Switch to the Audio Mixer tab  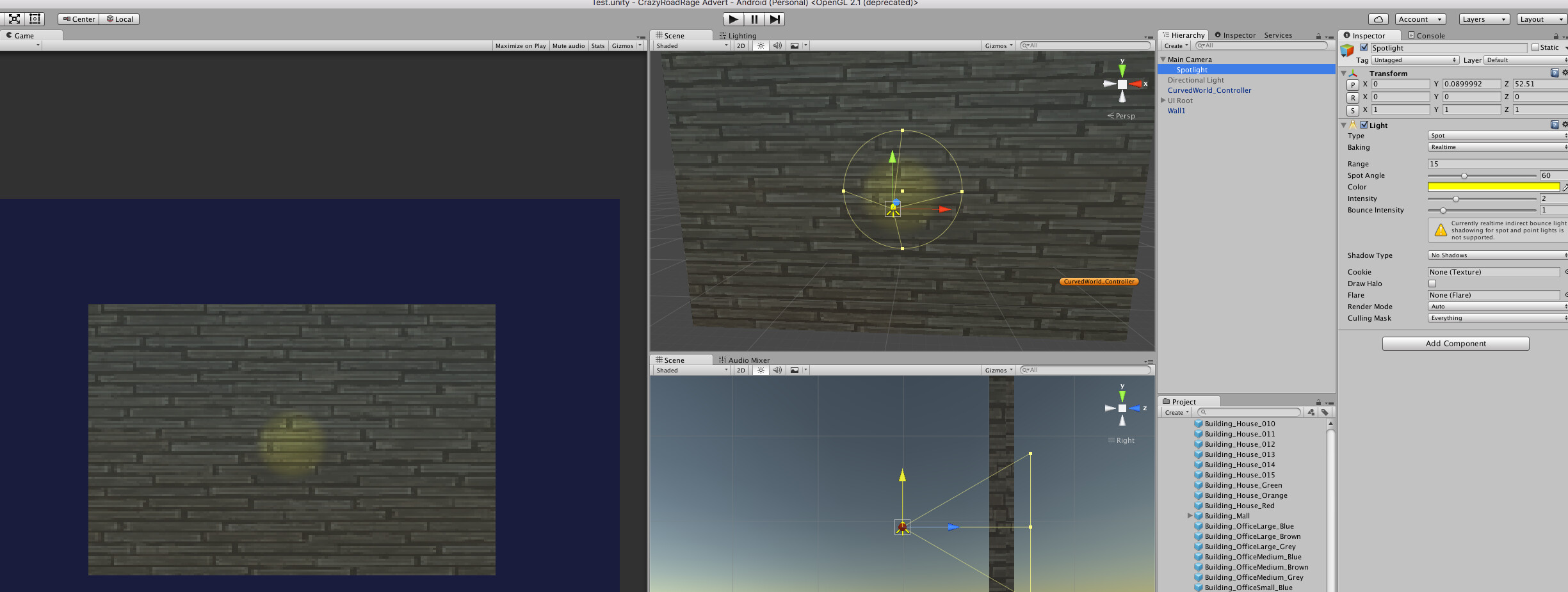tap(743, 360)
